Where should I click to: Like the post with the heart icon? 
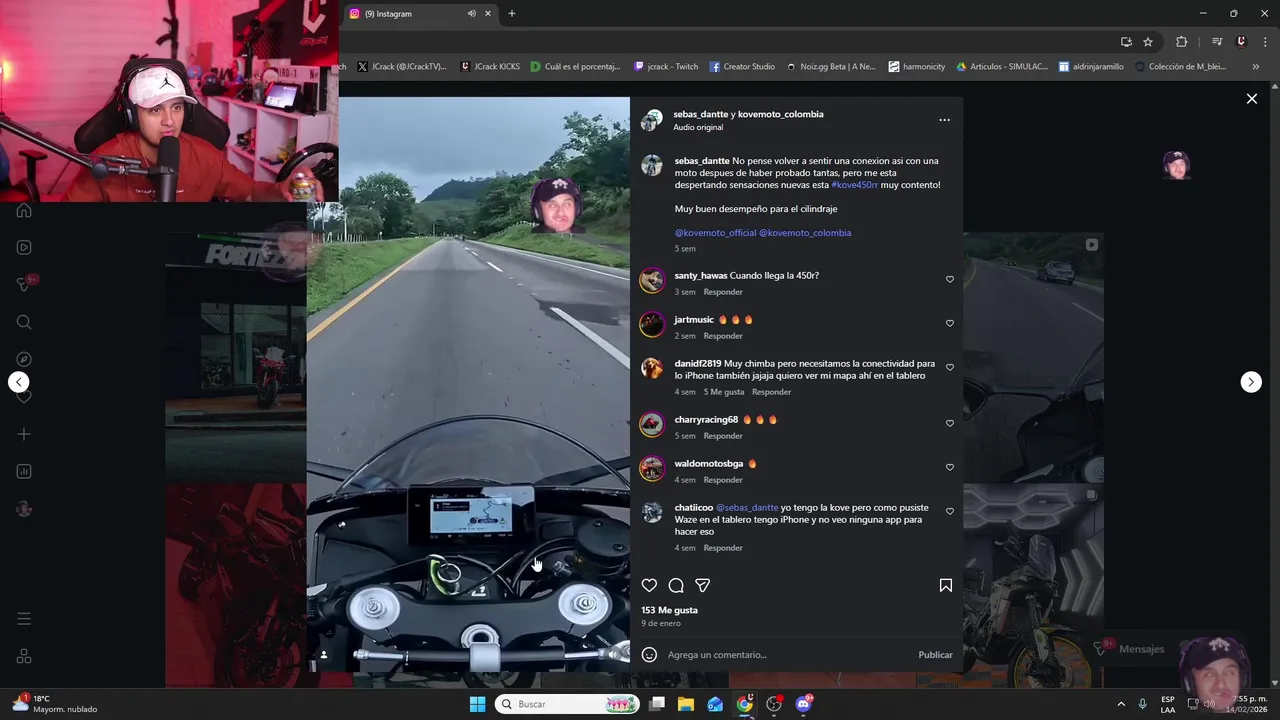coord(649,585)
